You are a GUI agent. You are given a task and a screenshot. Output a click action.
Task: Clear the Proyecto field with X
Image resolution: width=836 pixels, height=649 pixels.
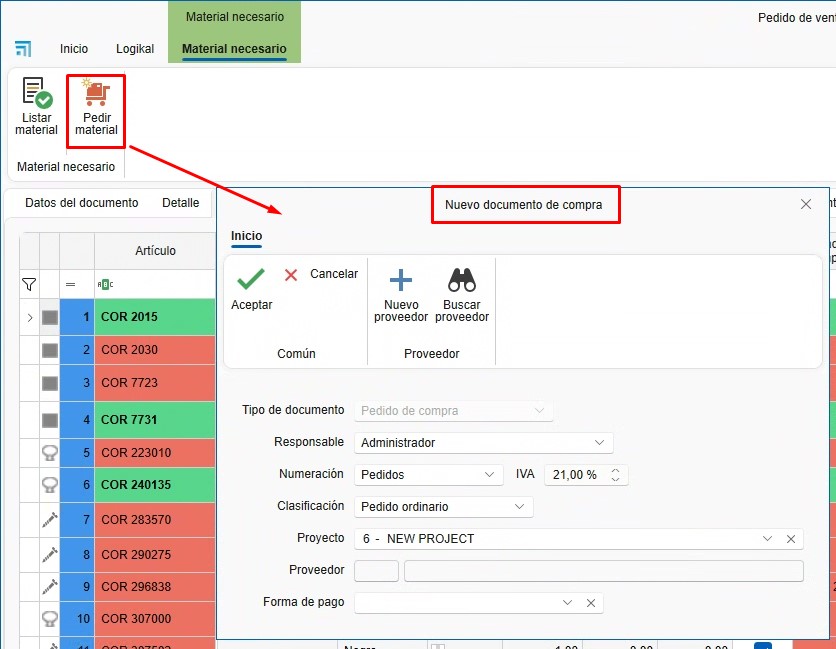791,539
